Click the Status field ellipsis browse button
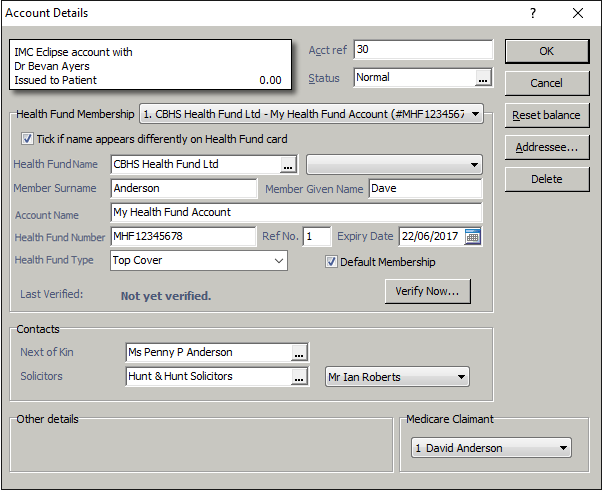This screenshot has width=609, height=498. (483, 78)
